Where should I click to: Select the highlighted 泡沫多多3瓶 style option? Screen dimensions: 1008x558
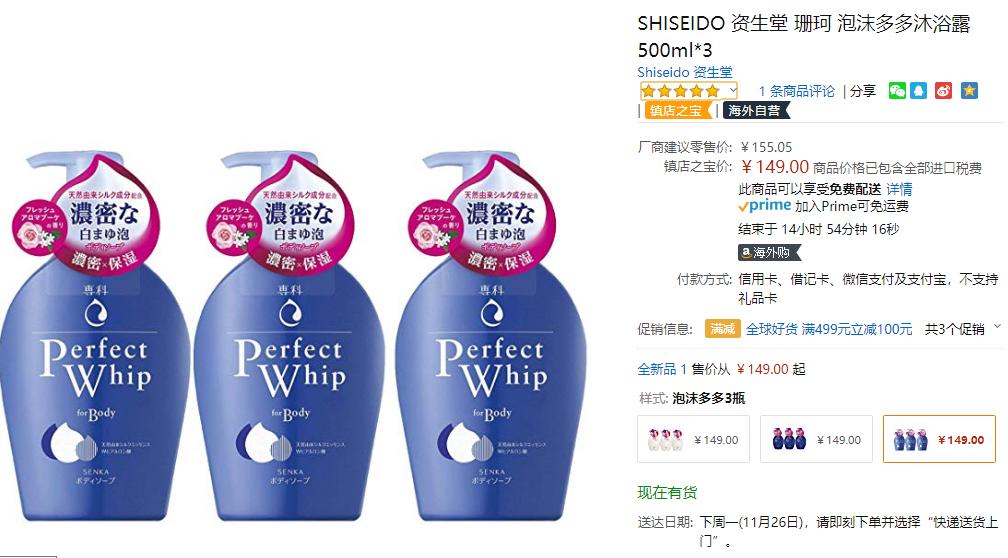[939, 439]
